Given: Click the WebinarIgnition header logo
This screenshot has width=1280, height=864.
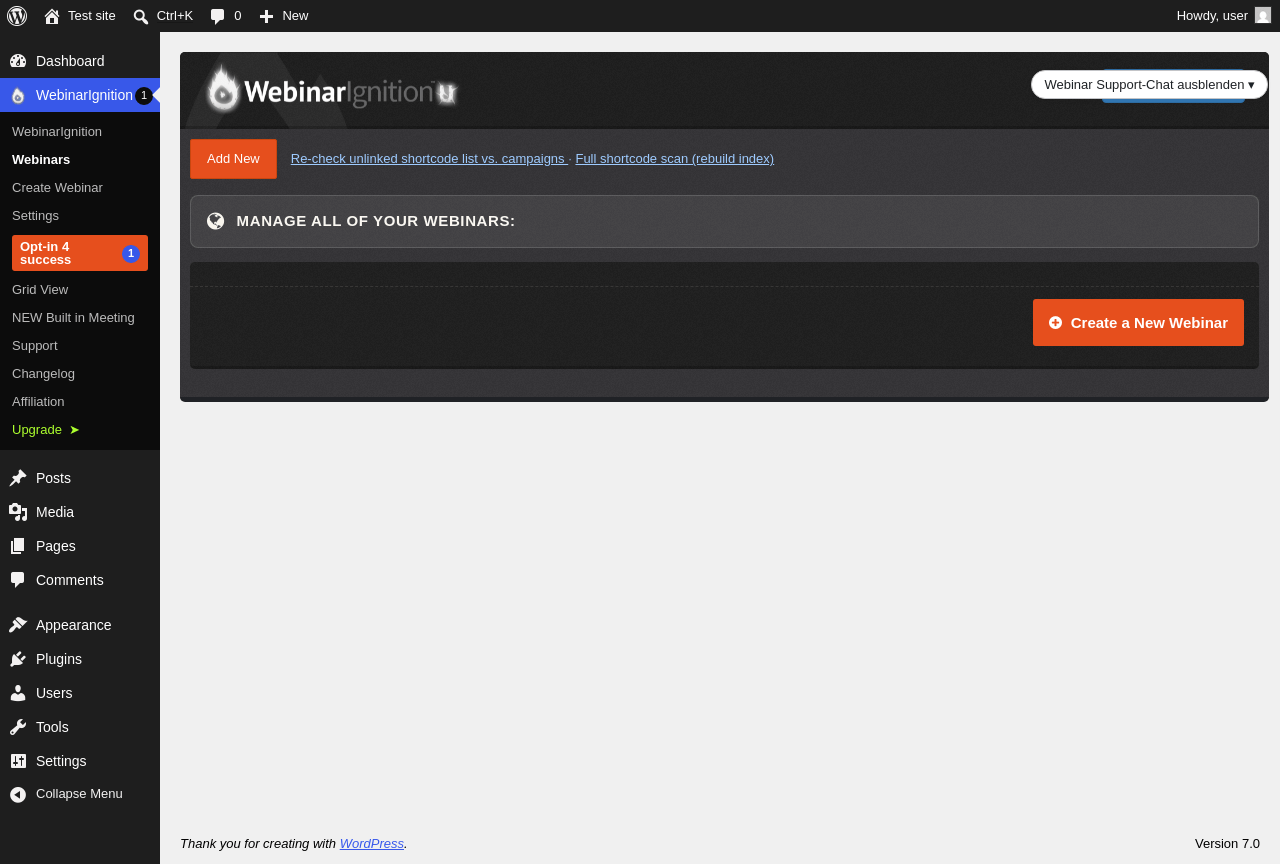Looking at the screenshot, I should point(331,91).
